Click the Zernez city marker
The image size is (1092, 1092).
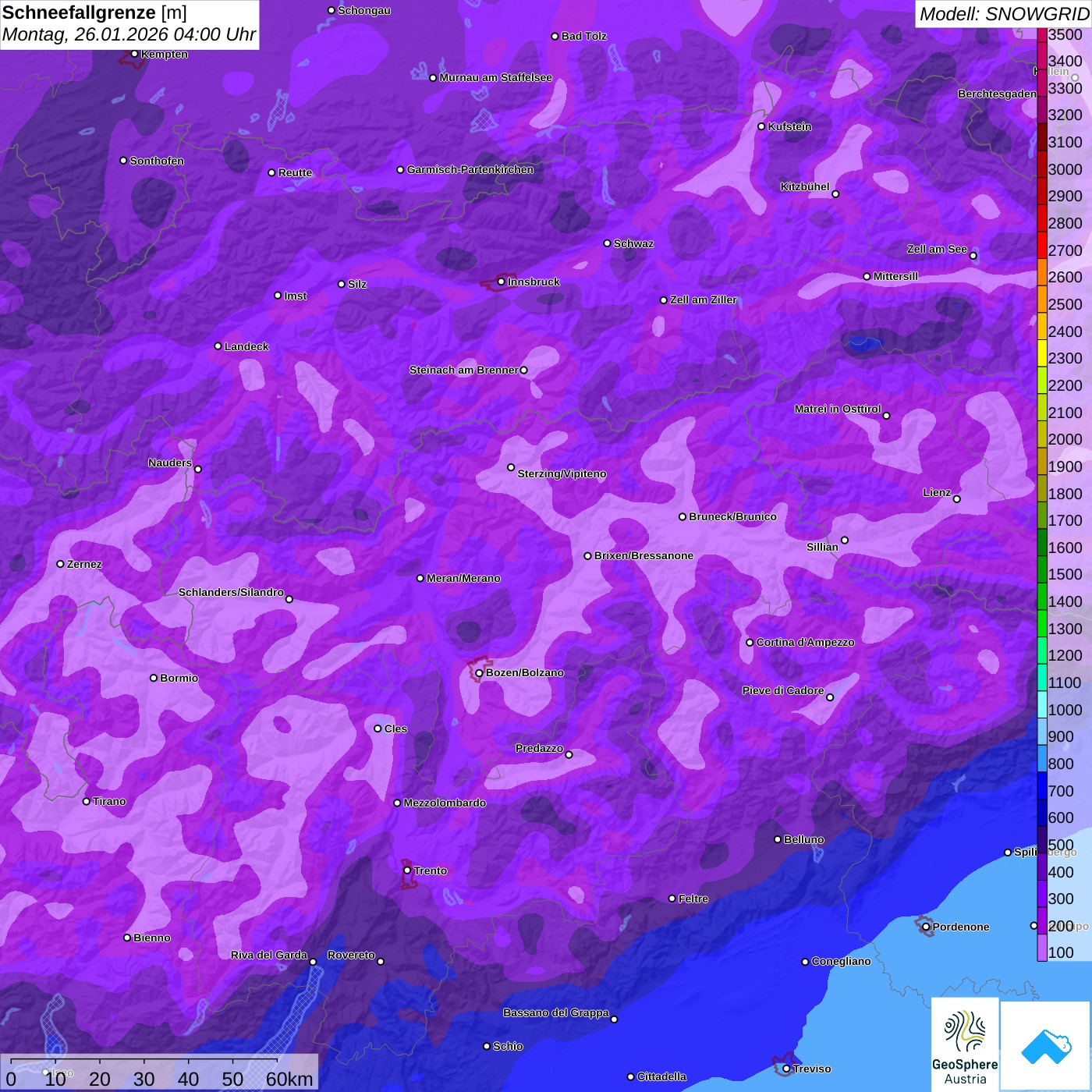(60, 564)
